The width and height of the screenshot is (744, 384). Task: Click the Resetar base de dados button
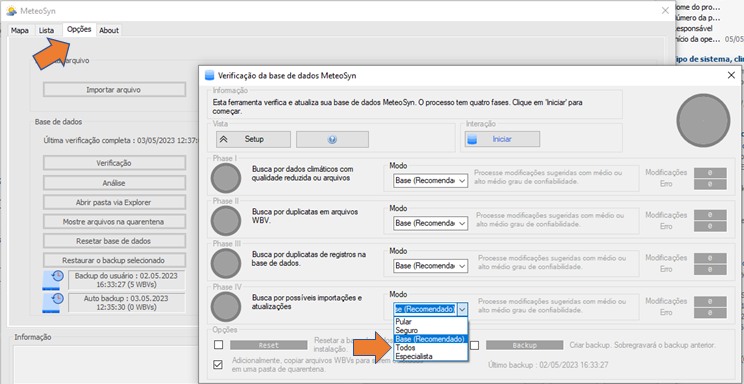pos(114,241)
